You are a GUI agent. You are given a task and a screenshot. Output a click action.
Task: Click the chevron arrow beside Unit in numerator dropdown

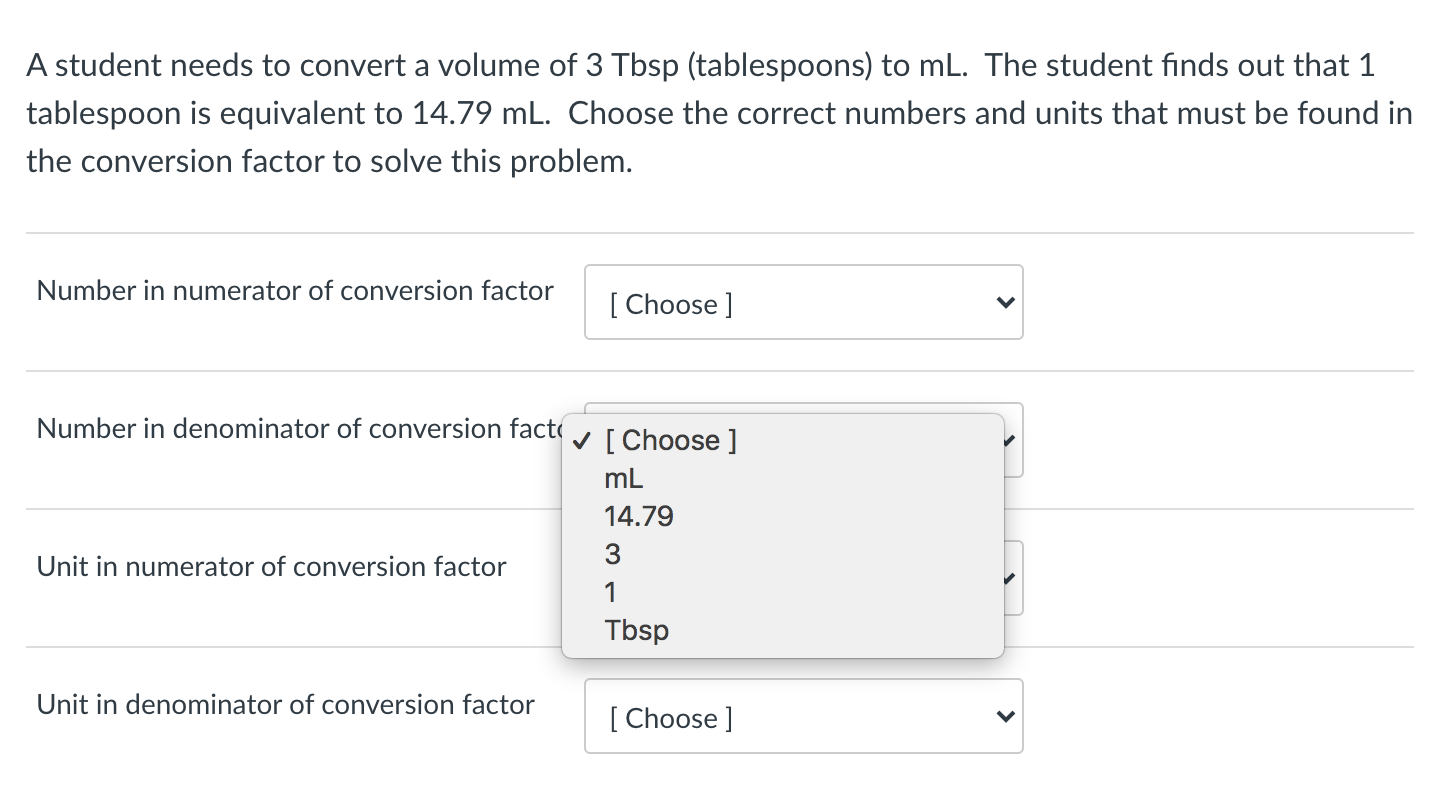coord(1010,578)
